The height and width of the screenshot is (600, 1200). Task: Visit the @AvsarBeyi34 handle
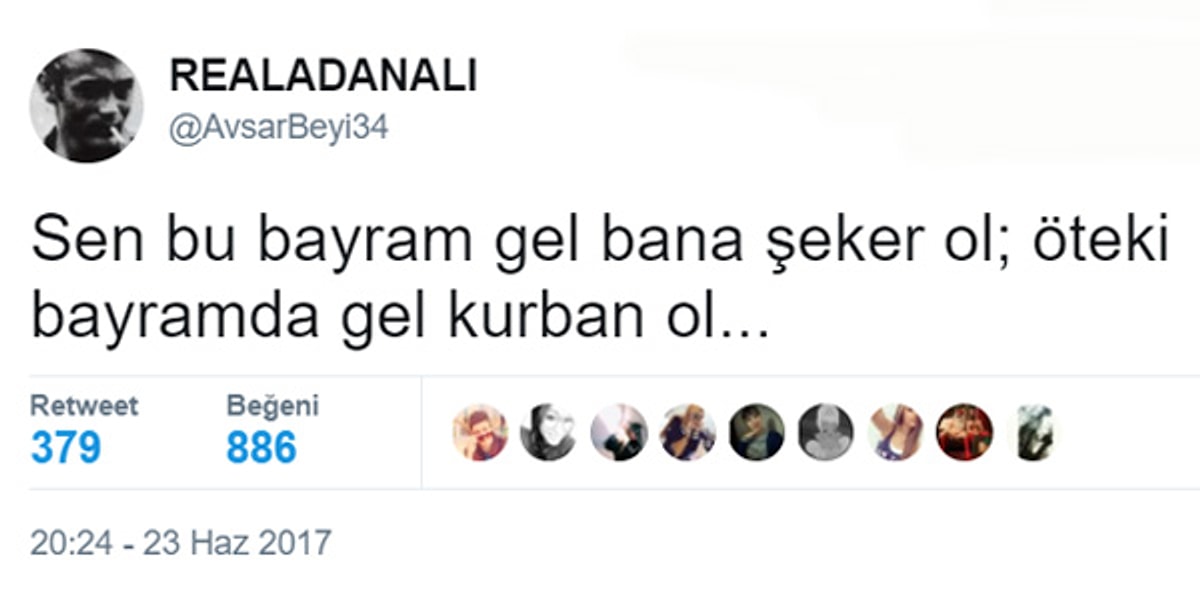[x=279, y=129]
